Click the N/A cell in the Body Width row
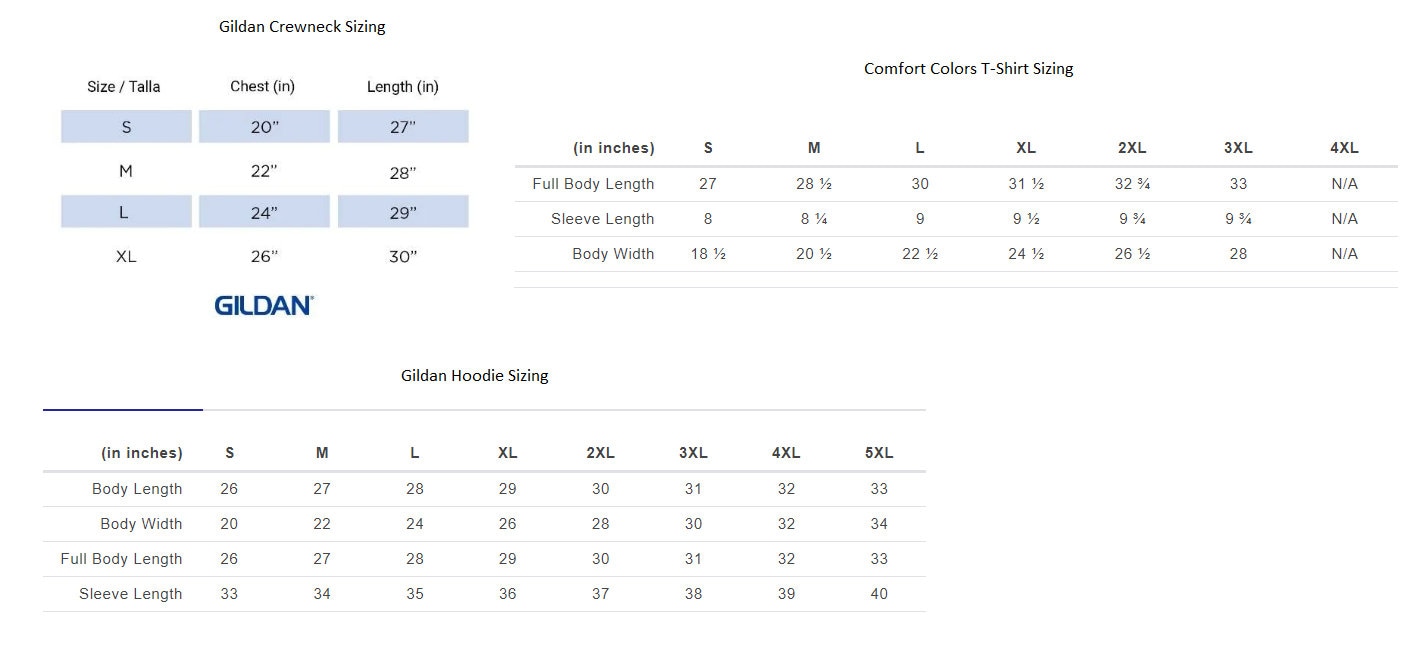Screen dimensions: 1413x653 (x=1344, y=254)
